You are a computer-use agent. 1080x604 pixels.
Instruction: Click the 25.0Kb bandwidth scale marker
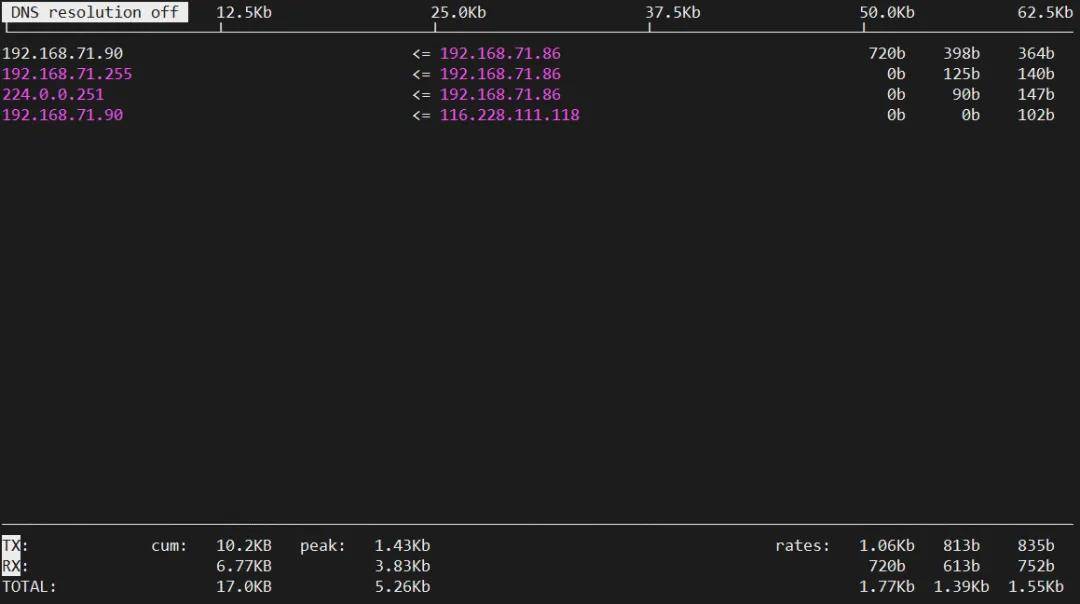pyautogui.click(x=459, y=12)
